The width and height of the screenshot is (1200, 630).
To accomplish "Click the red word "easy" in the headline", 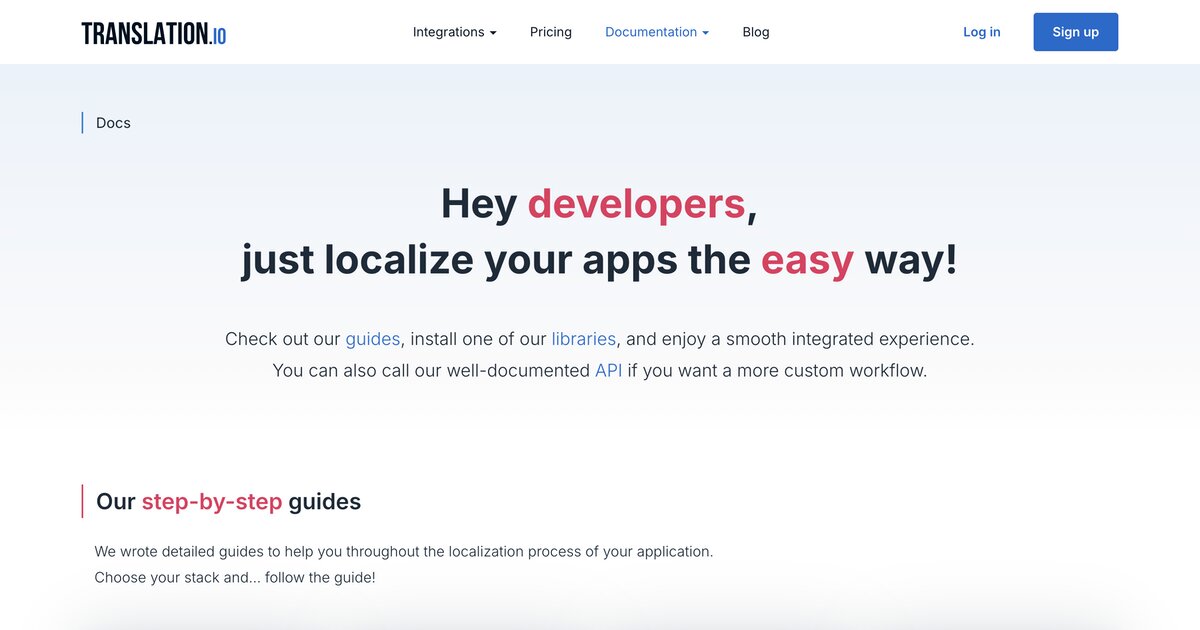I will pyautogui.click(x=807, y=259).
